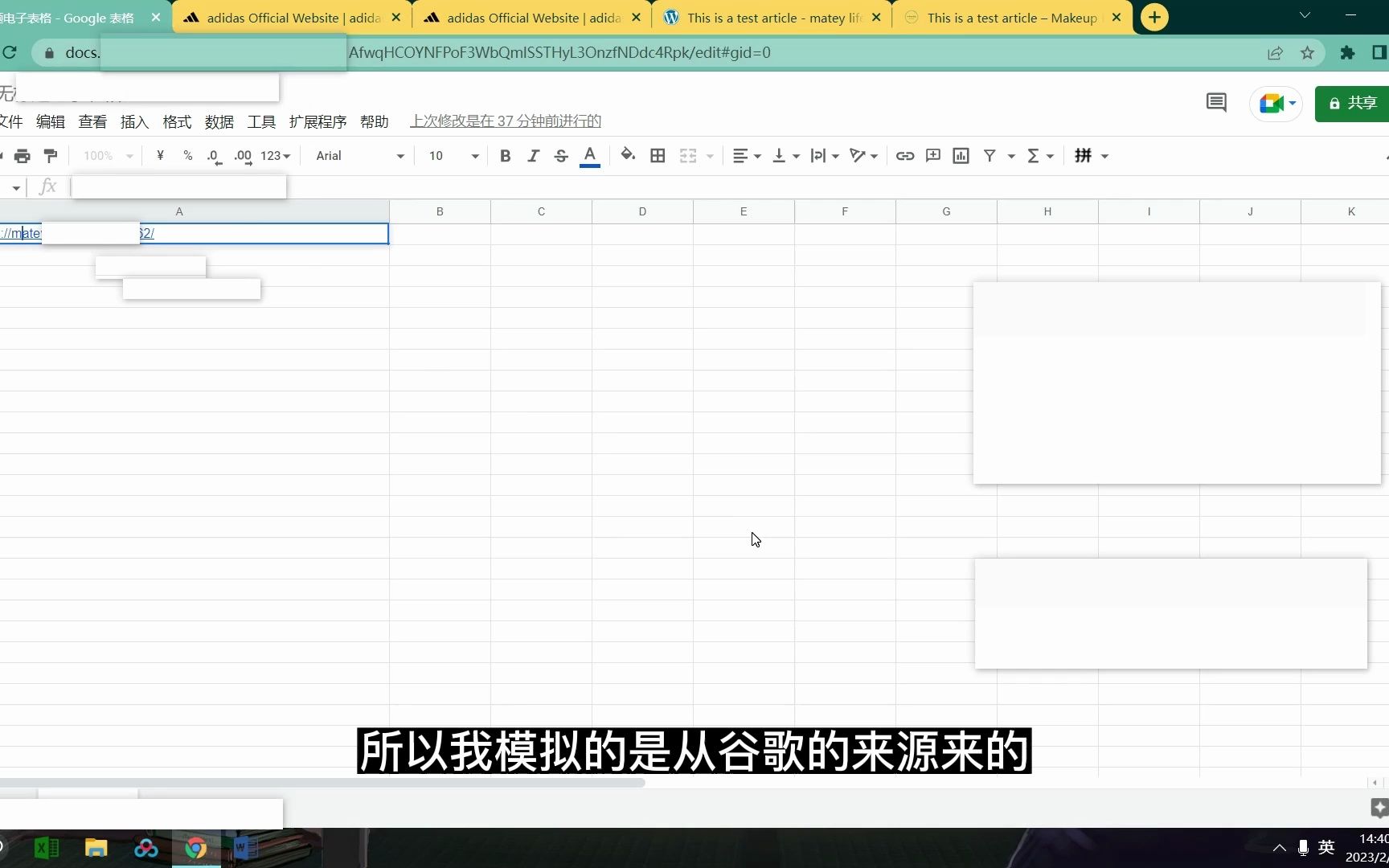The image size is (1389, 868).
Task: Open File Explorer from taskbar
Action: pyautogui.click(x=96, y=848)
